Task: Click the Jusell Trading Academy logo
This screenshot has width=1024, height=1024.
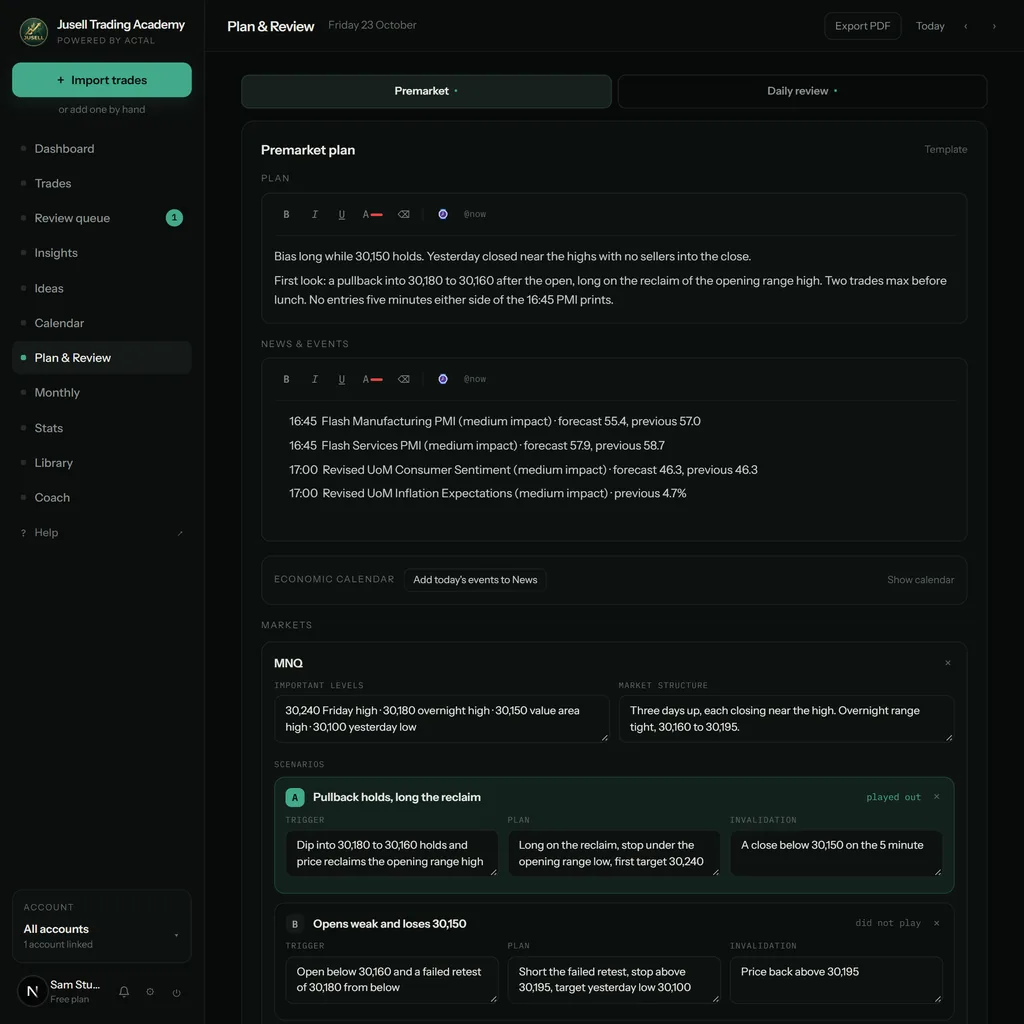Action: click(33, 31)
